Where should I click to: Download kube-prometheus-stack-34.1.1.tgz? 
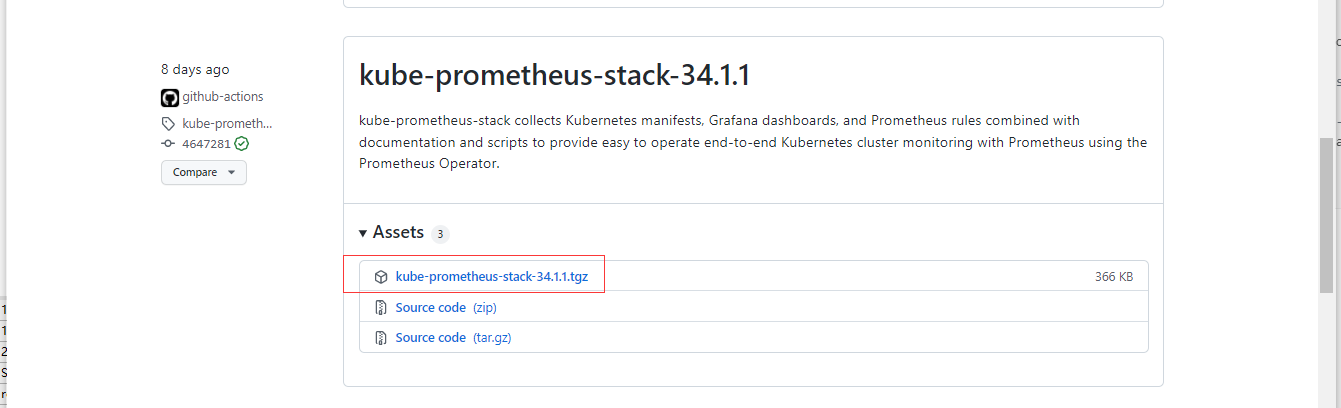tap(491, 276)
